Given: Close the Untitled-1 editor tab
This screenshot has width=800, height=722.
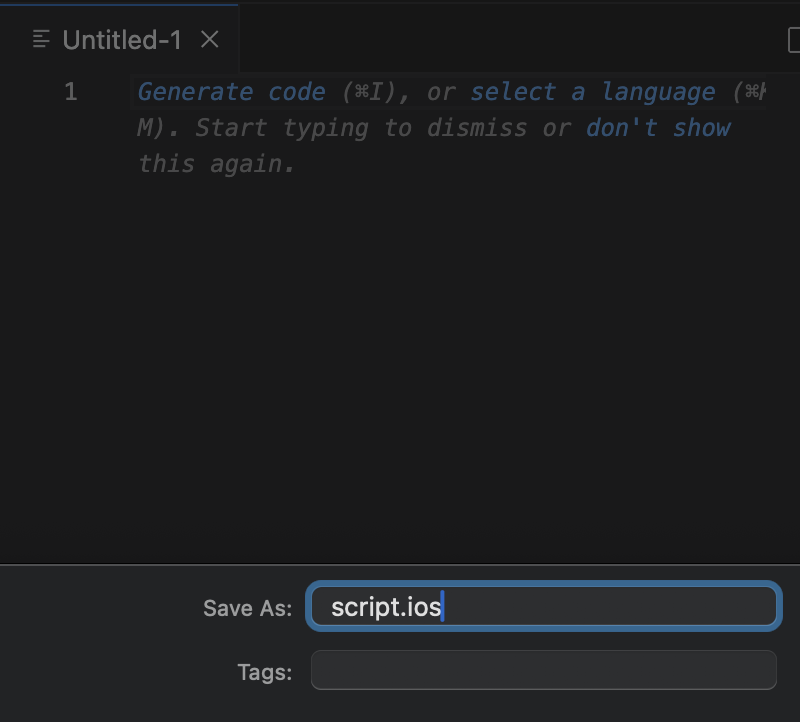Looking at the screenshot, I should [x=209, y=39].
